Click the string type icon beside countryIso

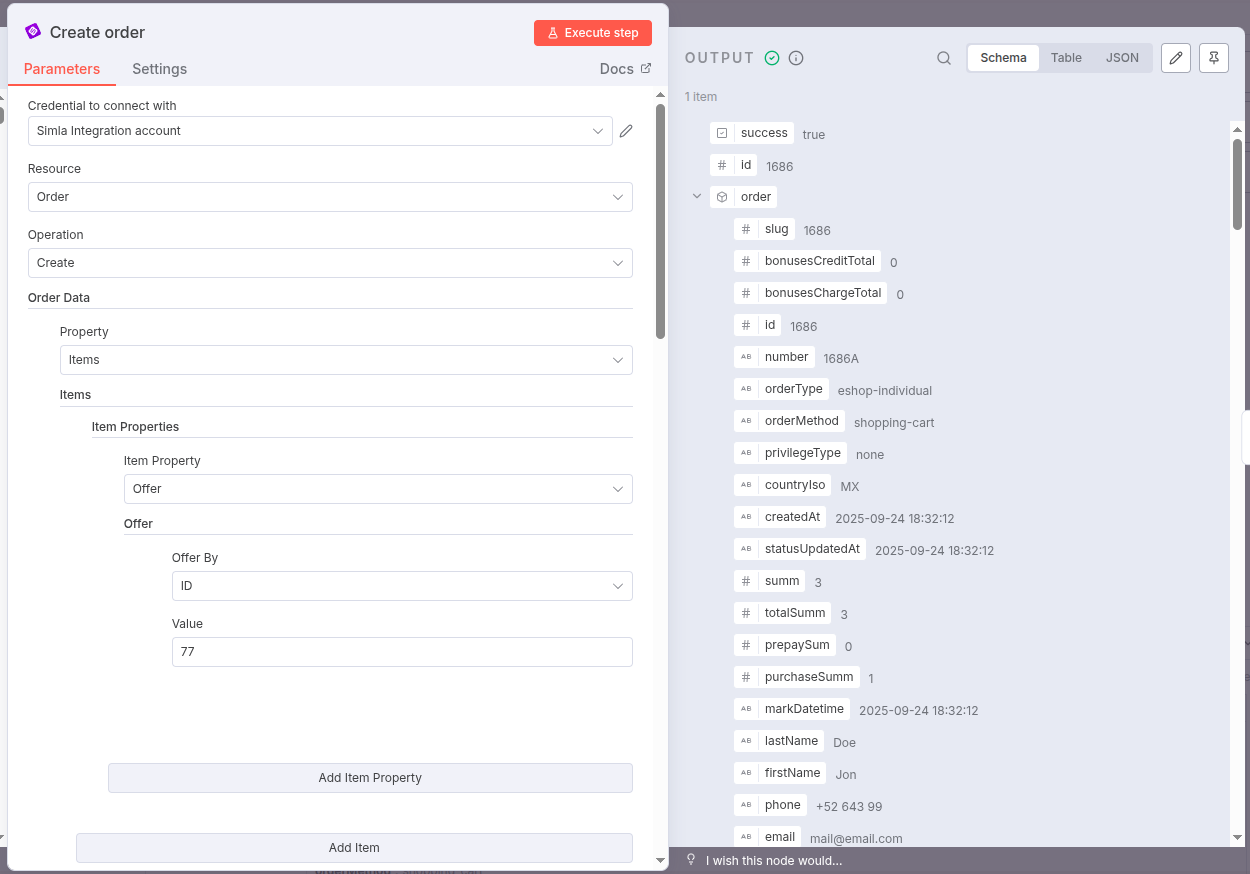click(x=746, y=485)
